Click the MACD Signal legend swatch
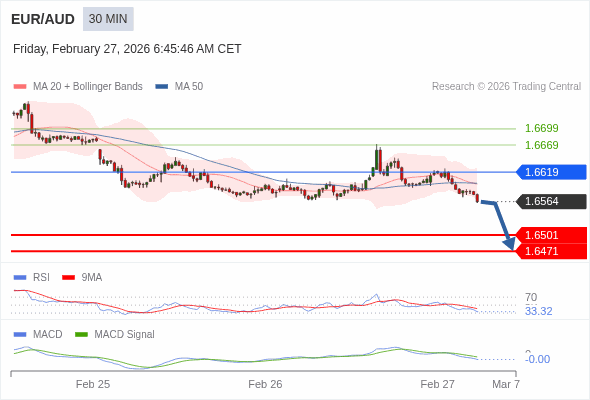 (x=81, y=335)
